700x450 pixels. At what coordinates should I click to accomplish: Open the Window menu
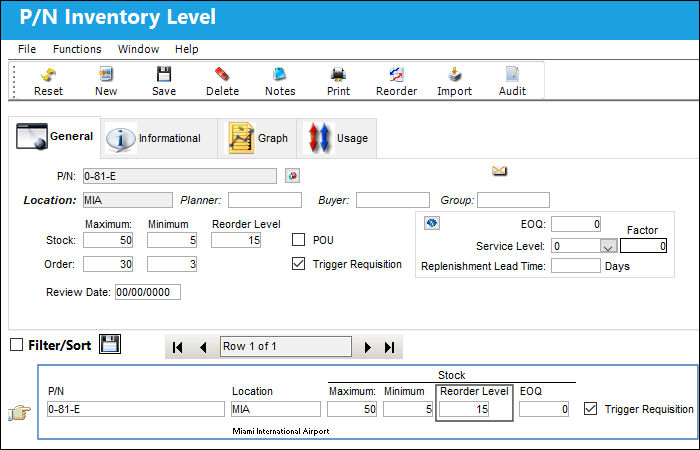(x=138, y=49)
